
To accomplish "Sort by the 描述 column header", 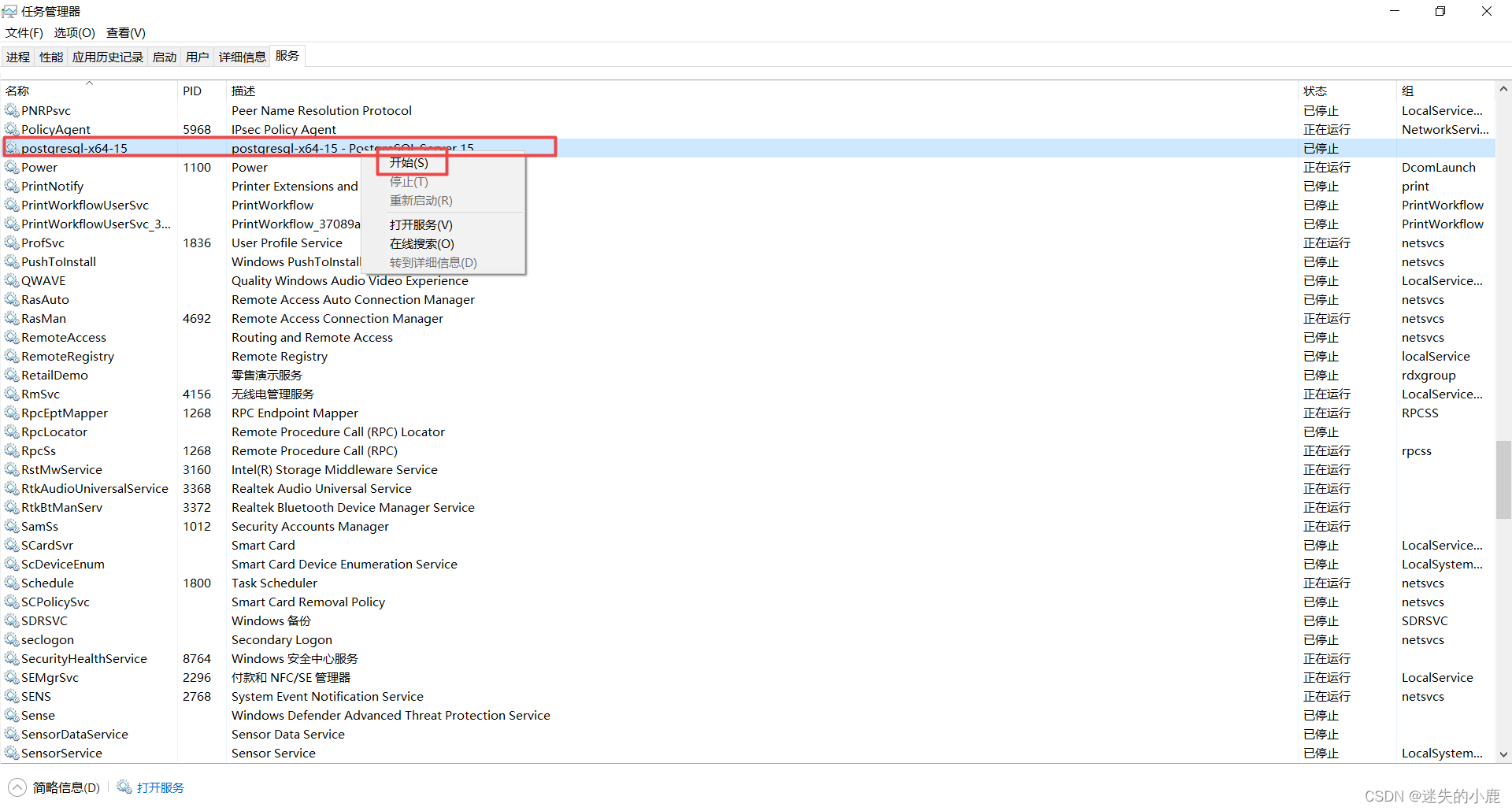I will [762, 91].
